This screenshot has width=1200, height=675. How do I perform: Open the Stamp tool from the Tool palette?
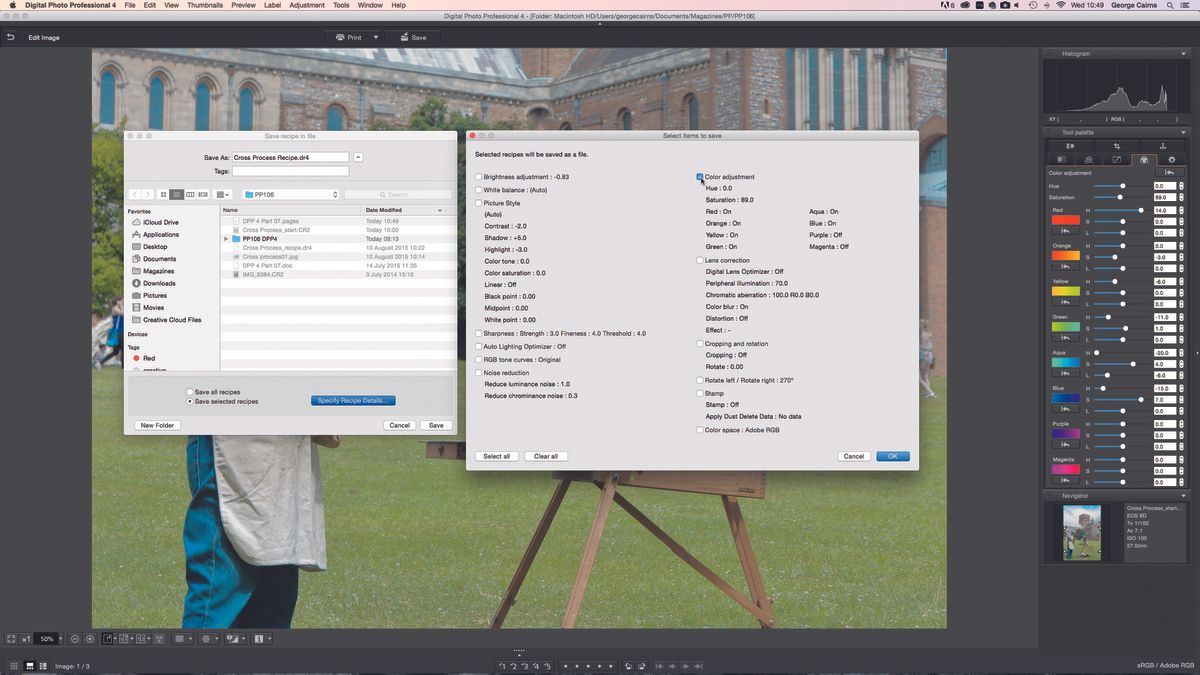tap(1164, 146)
